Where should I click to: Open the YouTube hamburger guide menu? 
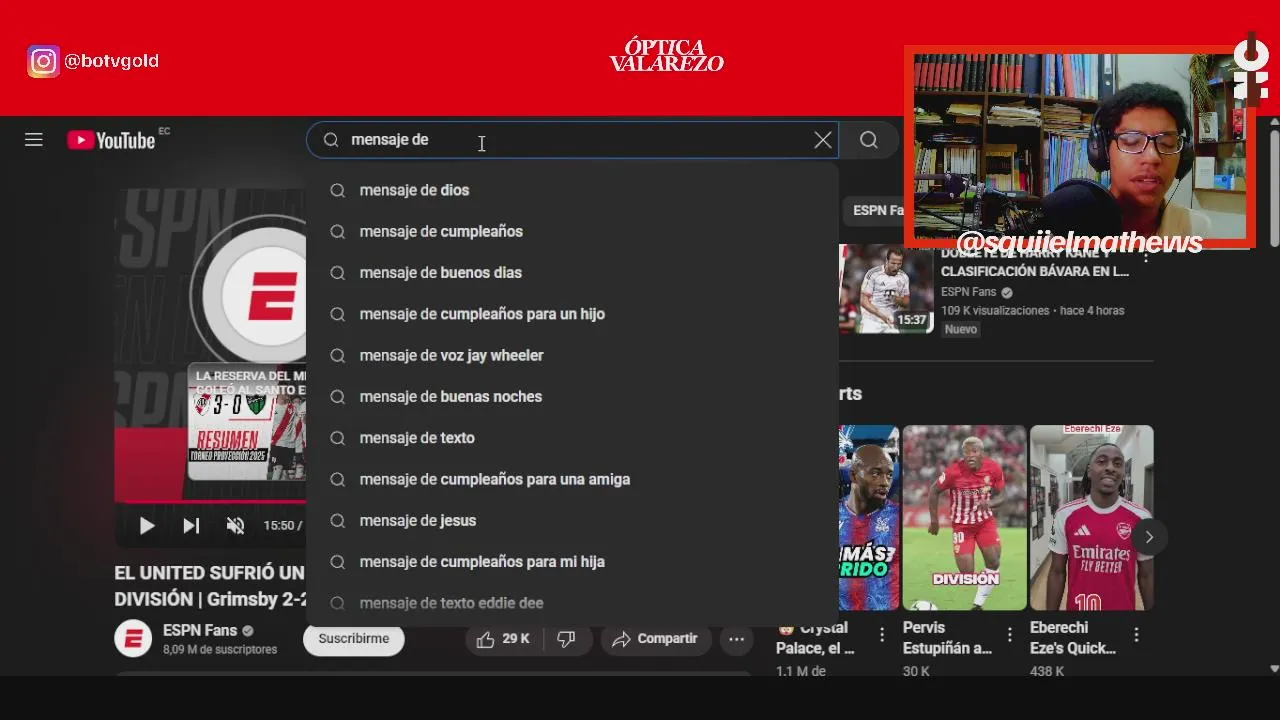pyautogui.click(x=34, y=140)
